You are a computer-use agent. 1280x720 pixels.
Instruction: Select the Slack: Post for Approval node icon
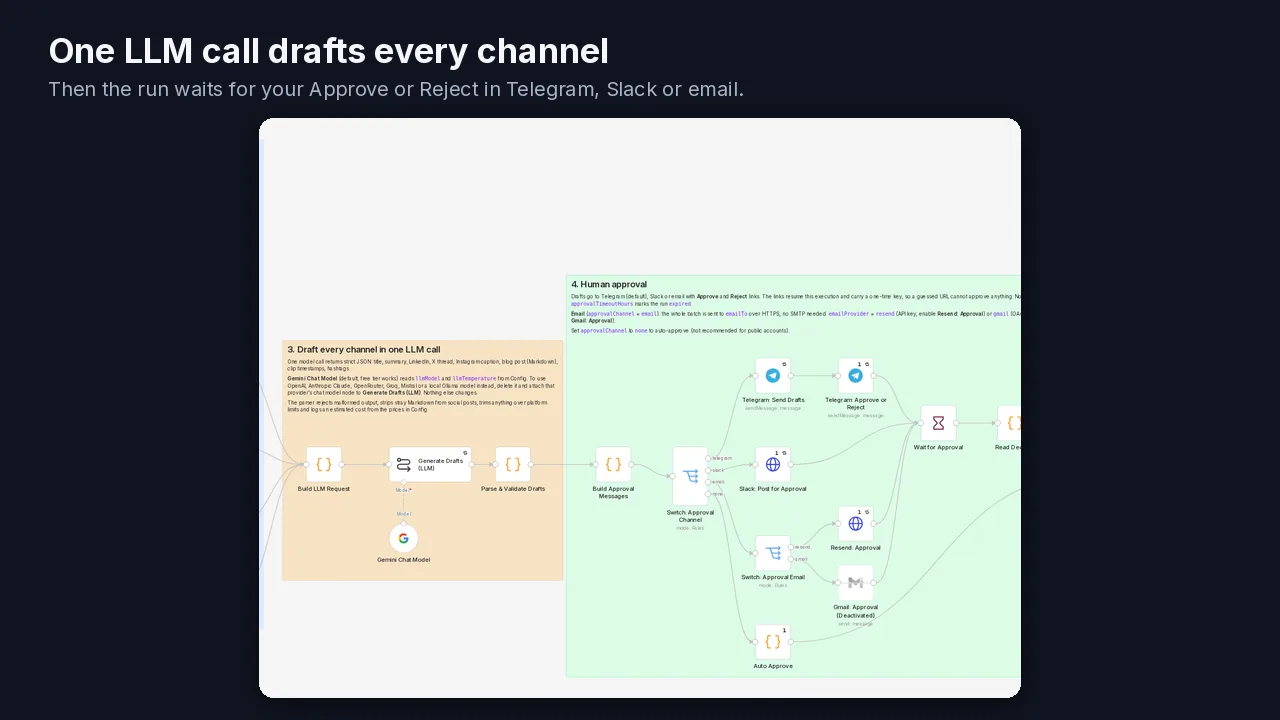(x=773, y=464)
